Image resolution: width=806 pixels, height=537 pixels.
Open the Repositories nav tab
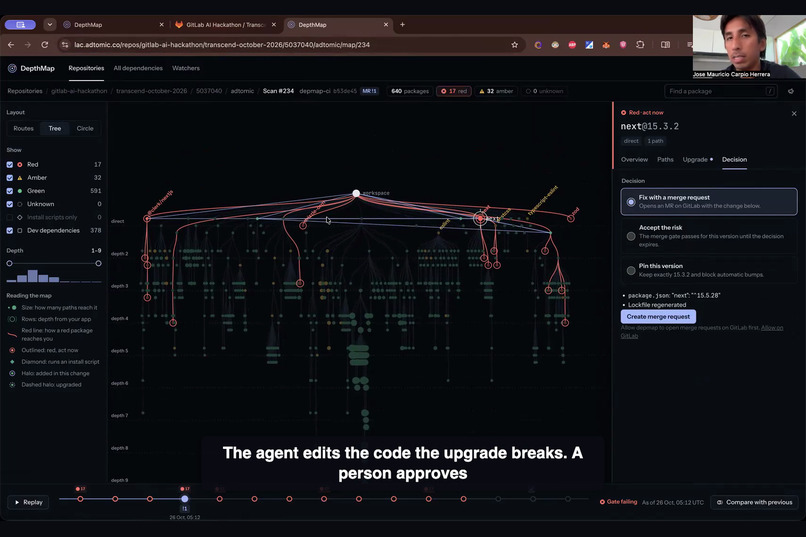[86, 68]
